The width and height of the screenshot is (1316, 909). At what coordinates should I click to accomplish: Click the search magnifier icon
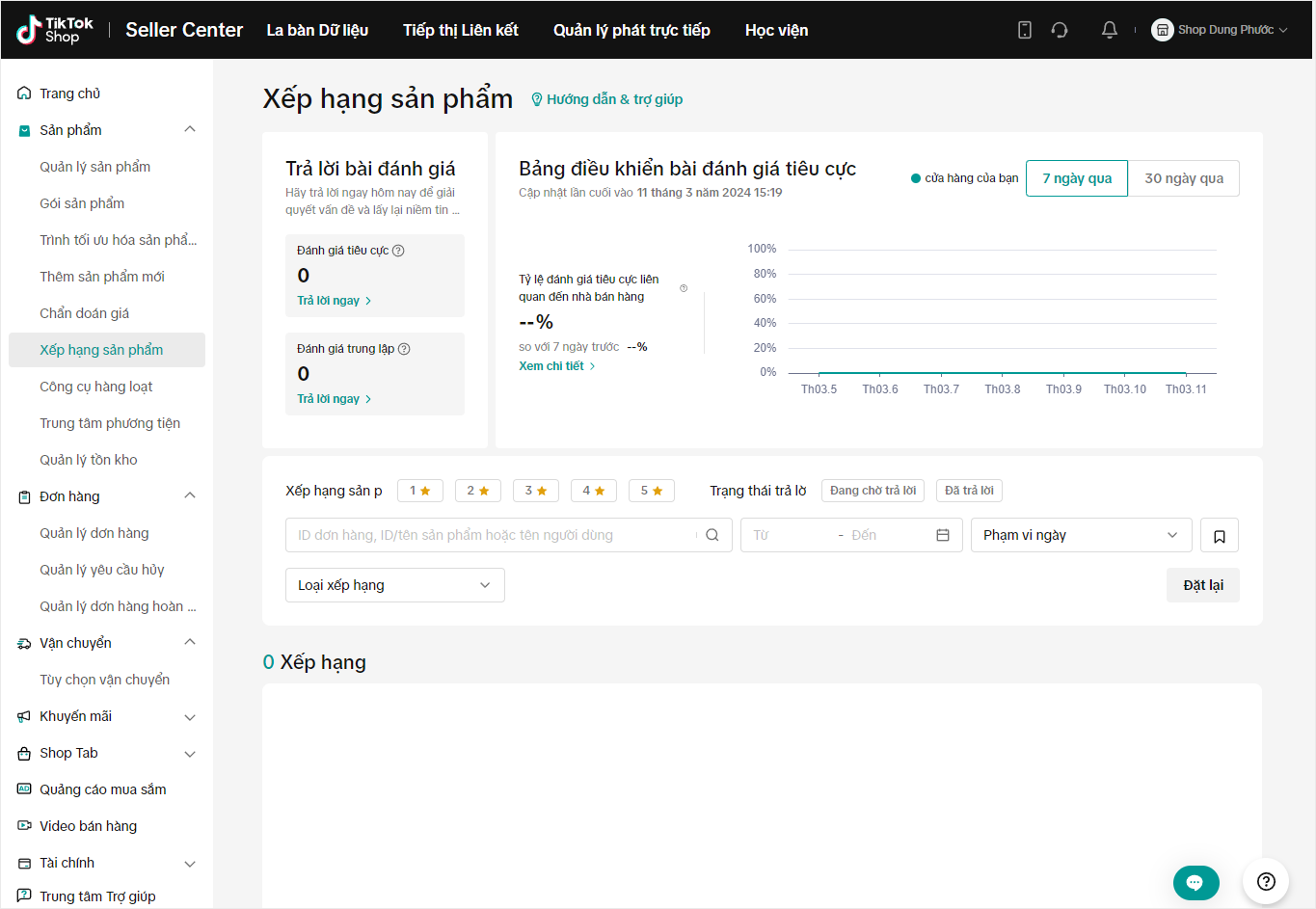coord(712,535)
